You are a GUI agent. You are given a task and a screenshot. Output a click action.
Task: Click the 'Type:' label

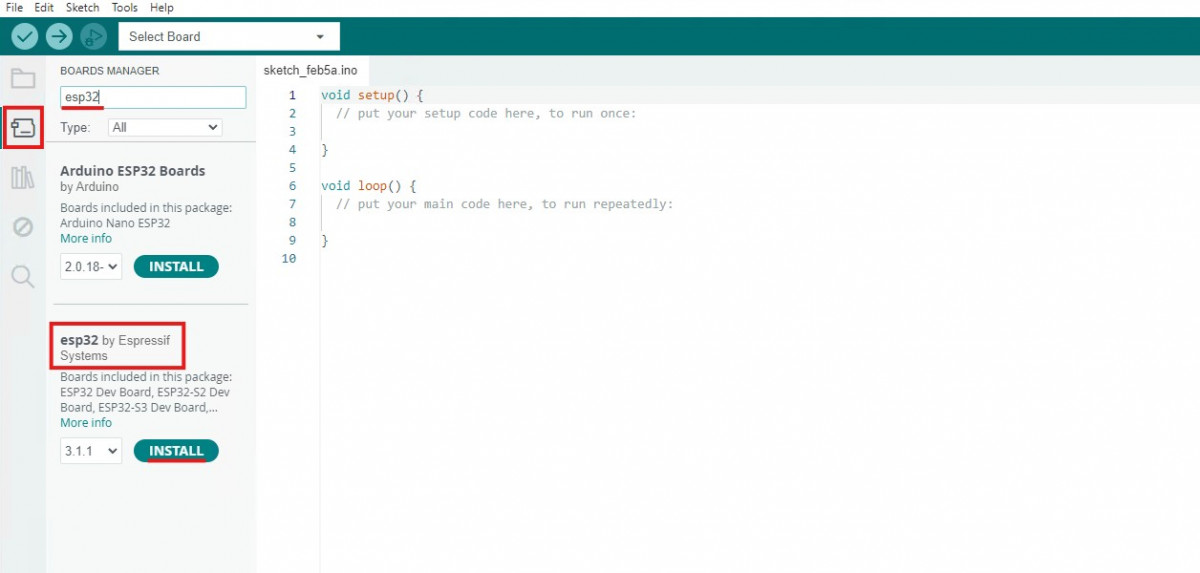point(75,128)
